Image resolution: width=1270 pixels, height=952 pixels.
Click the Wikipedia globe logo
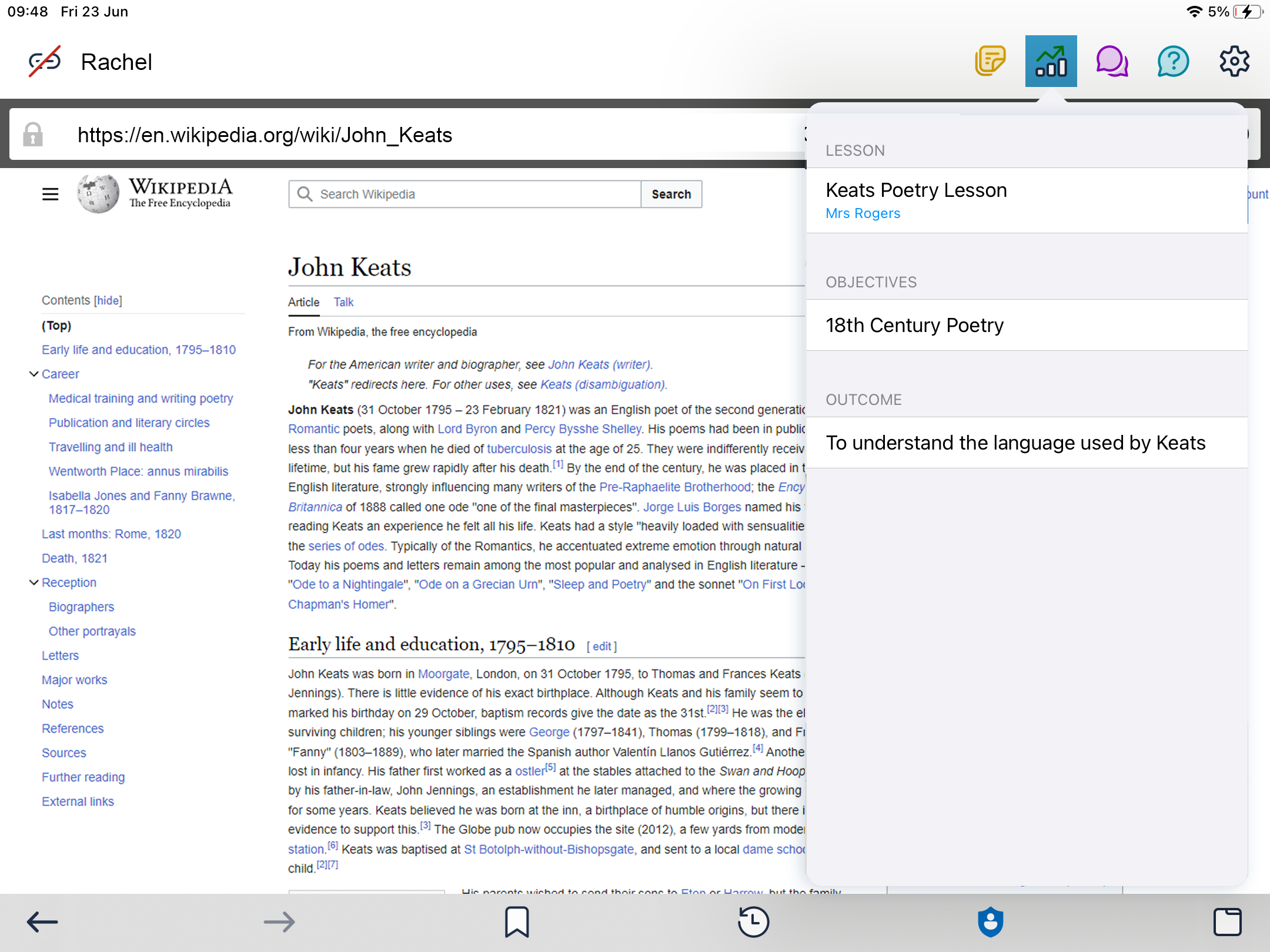[x=98, y=194]
